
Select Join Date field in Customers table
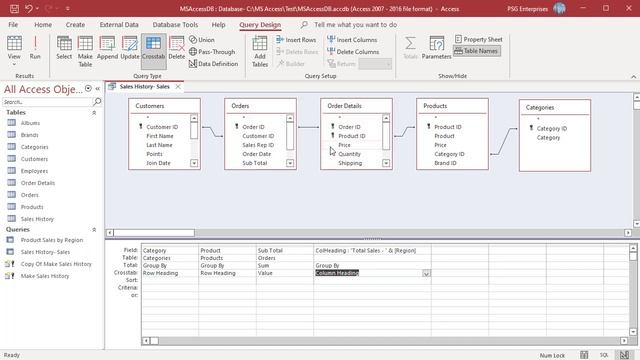(158, 163)
